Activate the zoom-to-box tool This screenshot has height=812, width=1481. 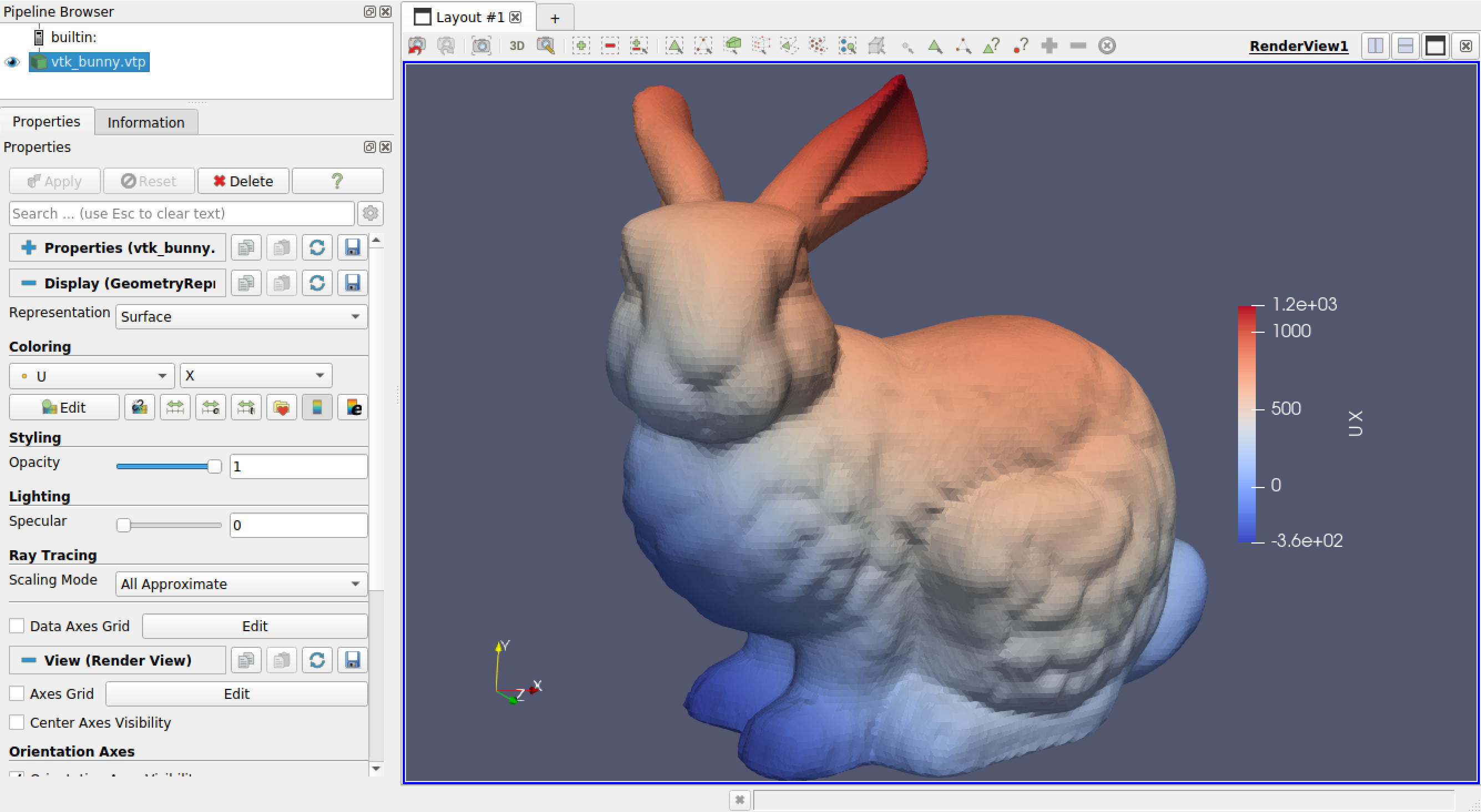coord(546,46)
